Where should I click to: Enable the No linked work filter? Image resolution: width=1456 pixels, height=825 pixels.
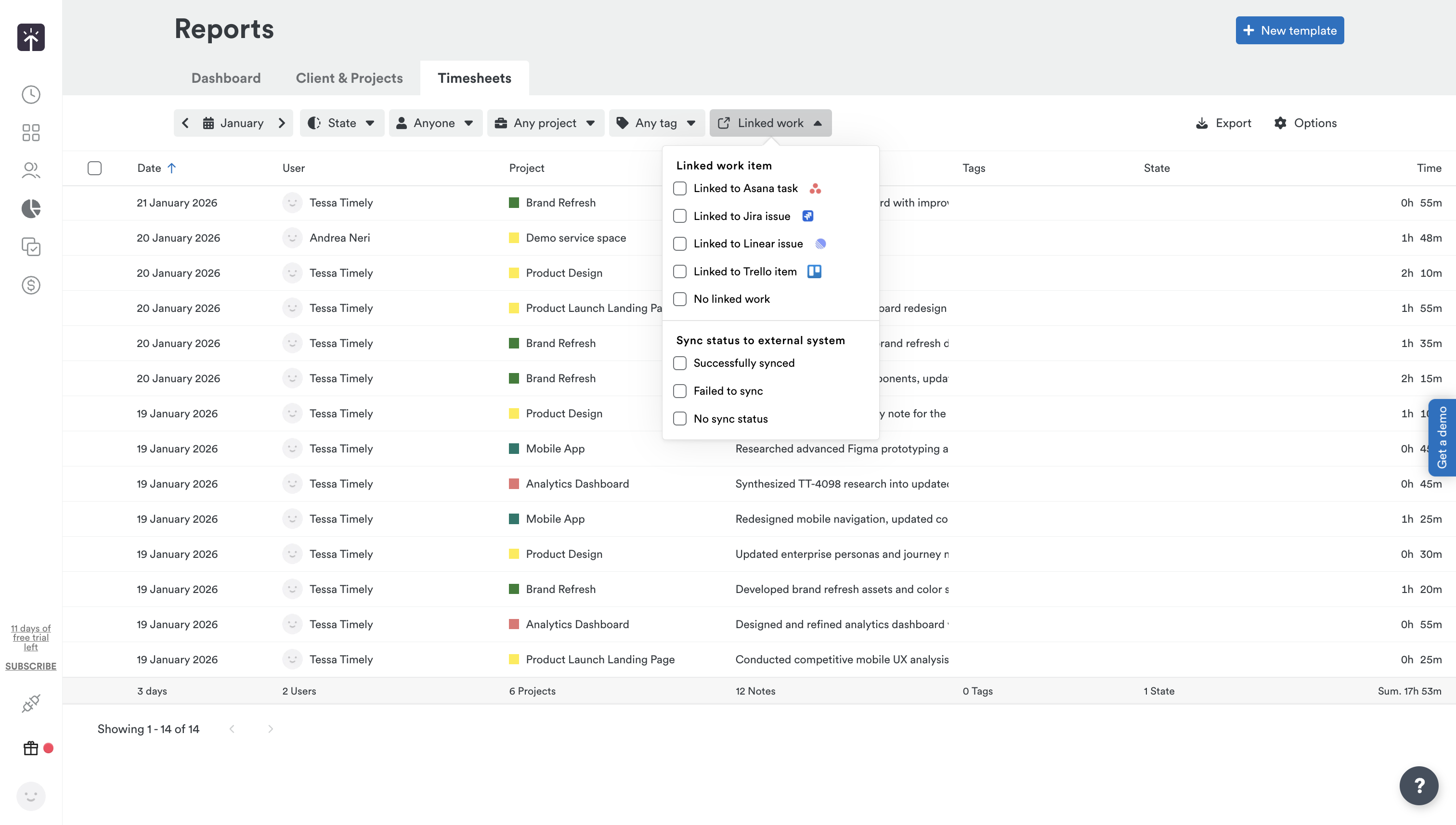pos(679,298)
